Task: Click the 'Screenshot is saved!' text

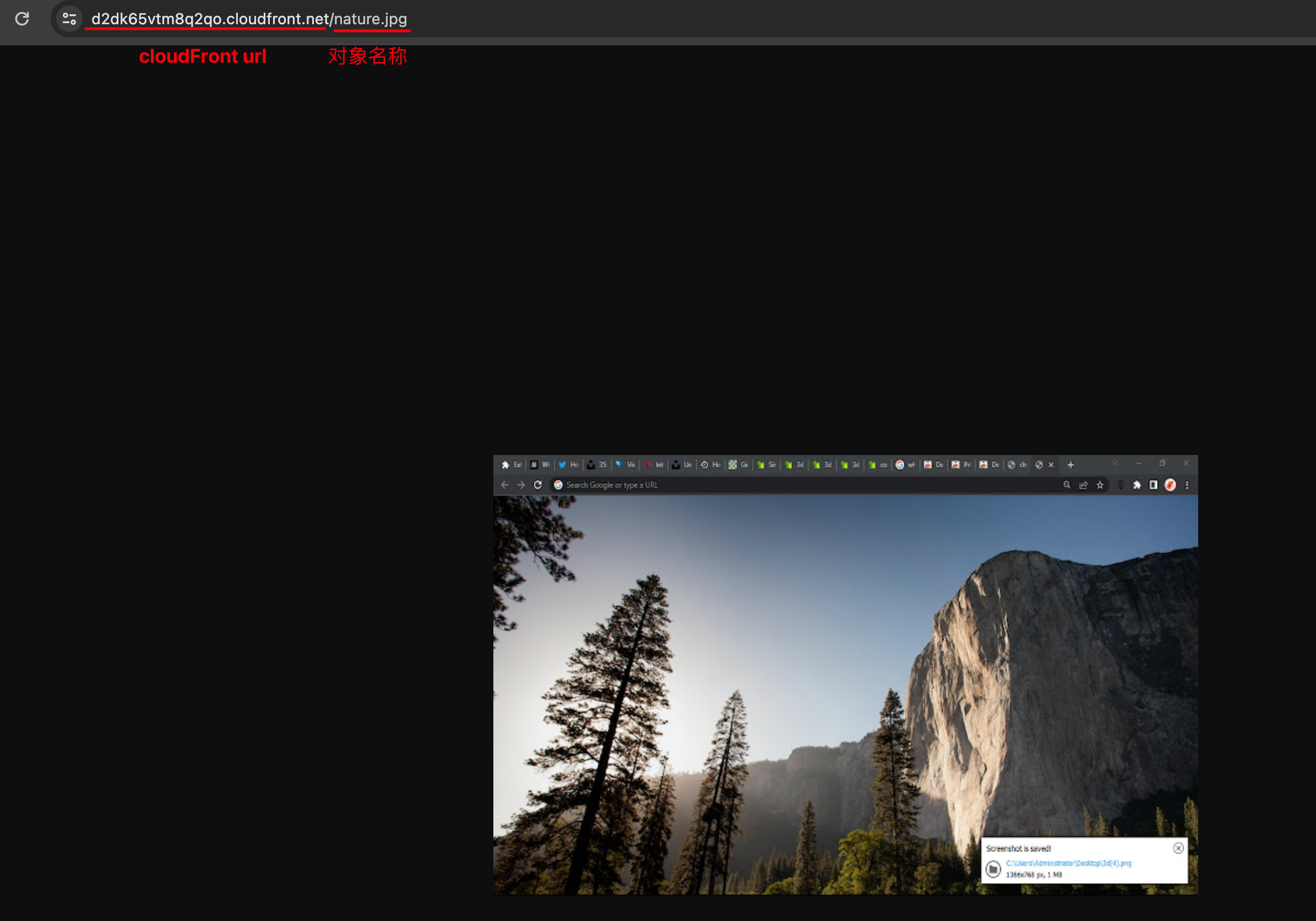Action: coord(1019,848)
